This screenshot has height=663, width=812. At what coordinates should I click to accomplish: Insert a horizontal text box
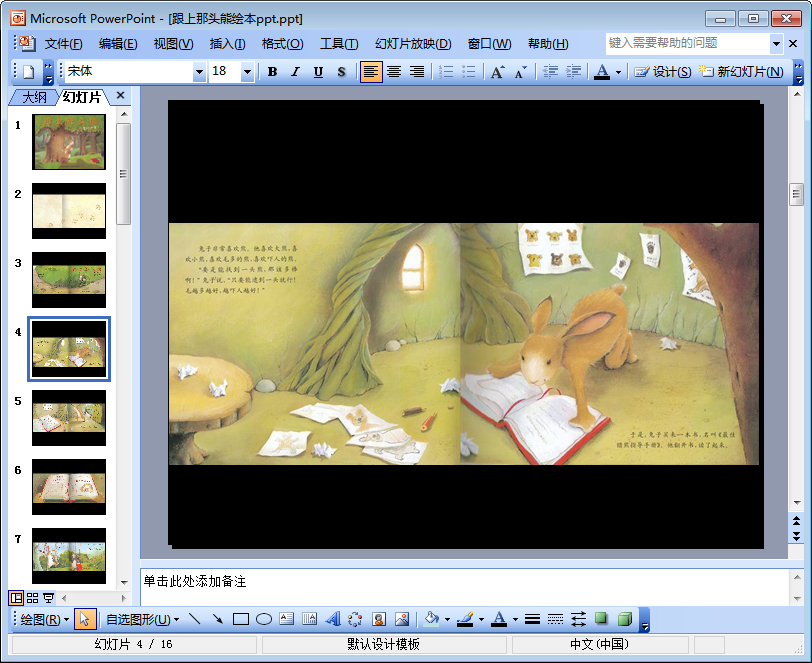coord(286,619)
